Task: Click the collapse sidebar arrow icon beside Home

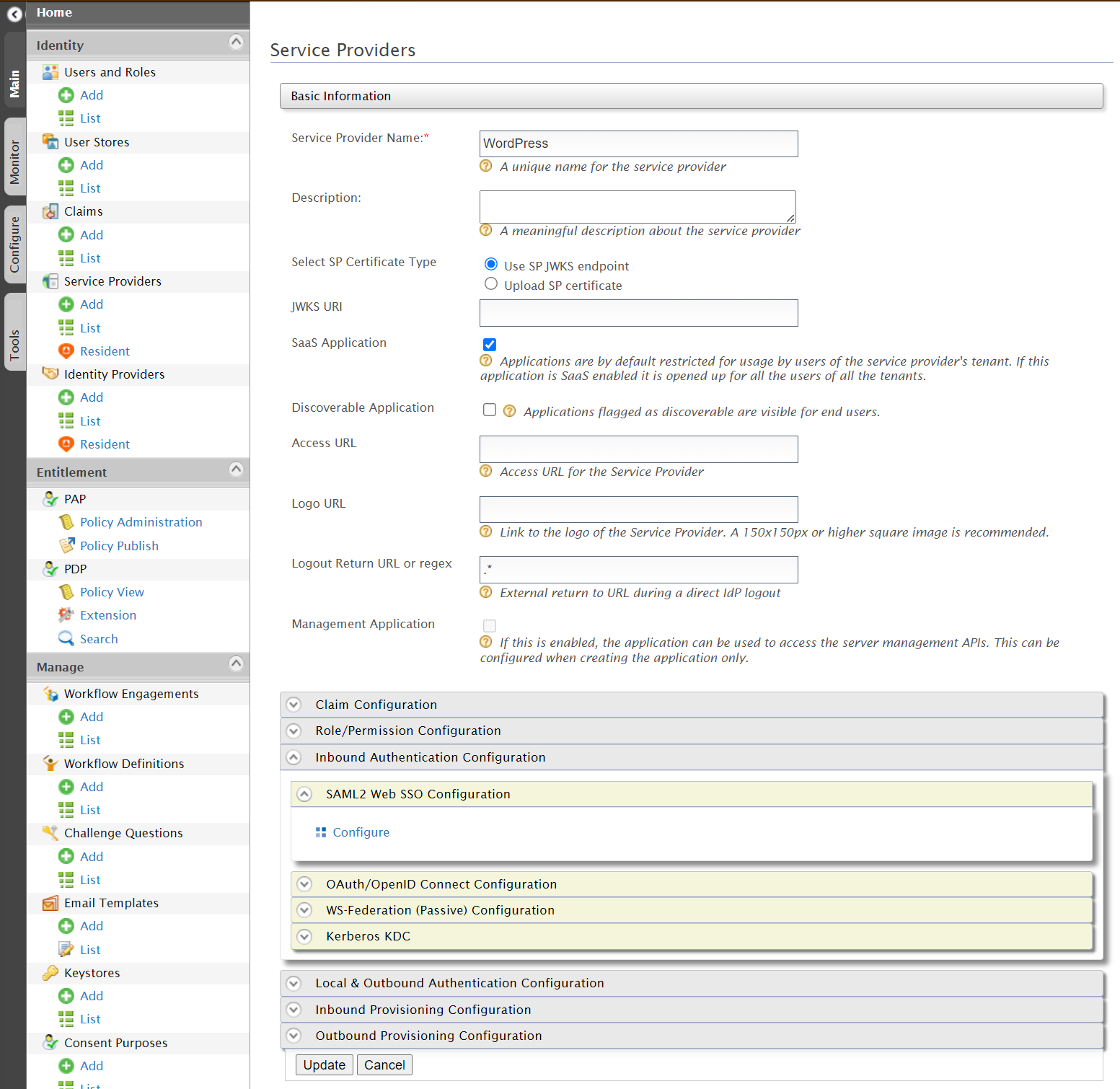Action: point(14,14)
